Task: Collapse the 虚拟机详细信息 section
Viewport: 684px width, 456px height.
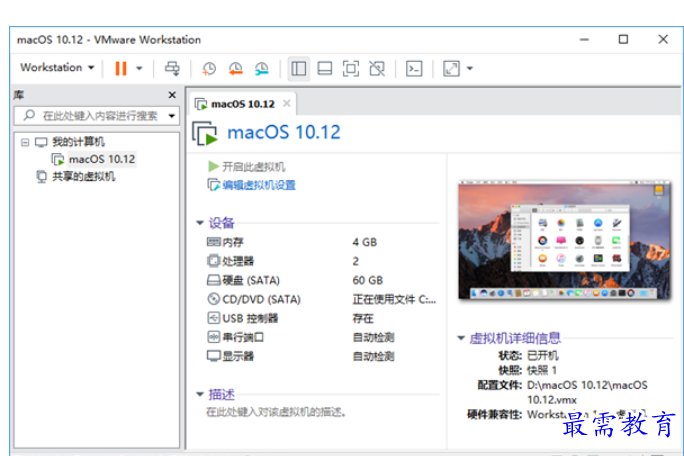Action: [461, 338]
